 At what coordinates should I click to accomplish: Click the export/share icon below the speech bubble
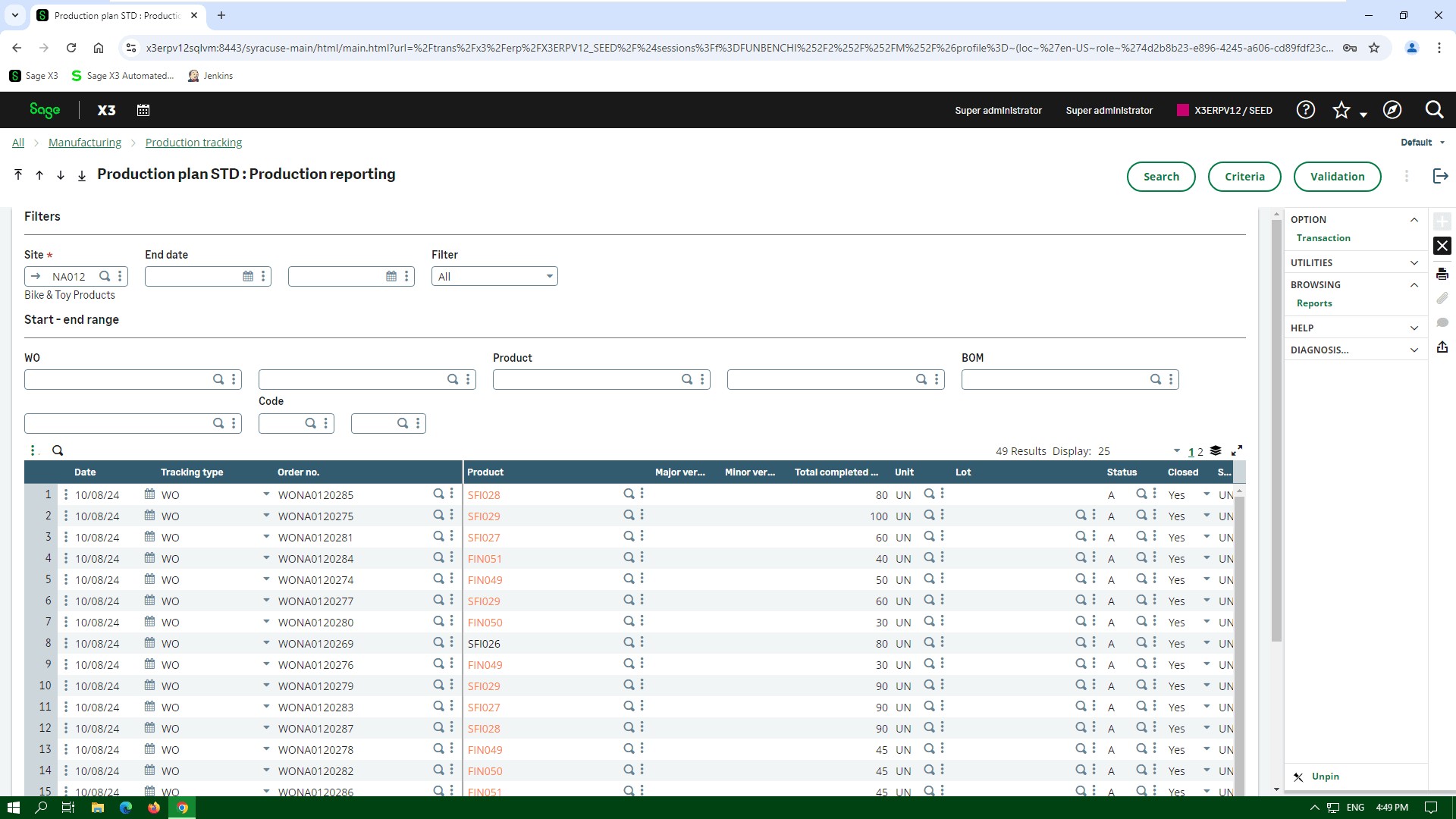click(x=1443, y=347)
